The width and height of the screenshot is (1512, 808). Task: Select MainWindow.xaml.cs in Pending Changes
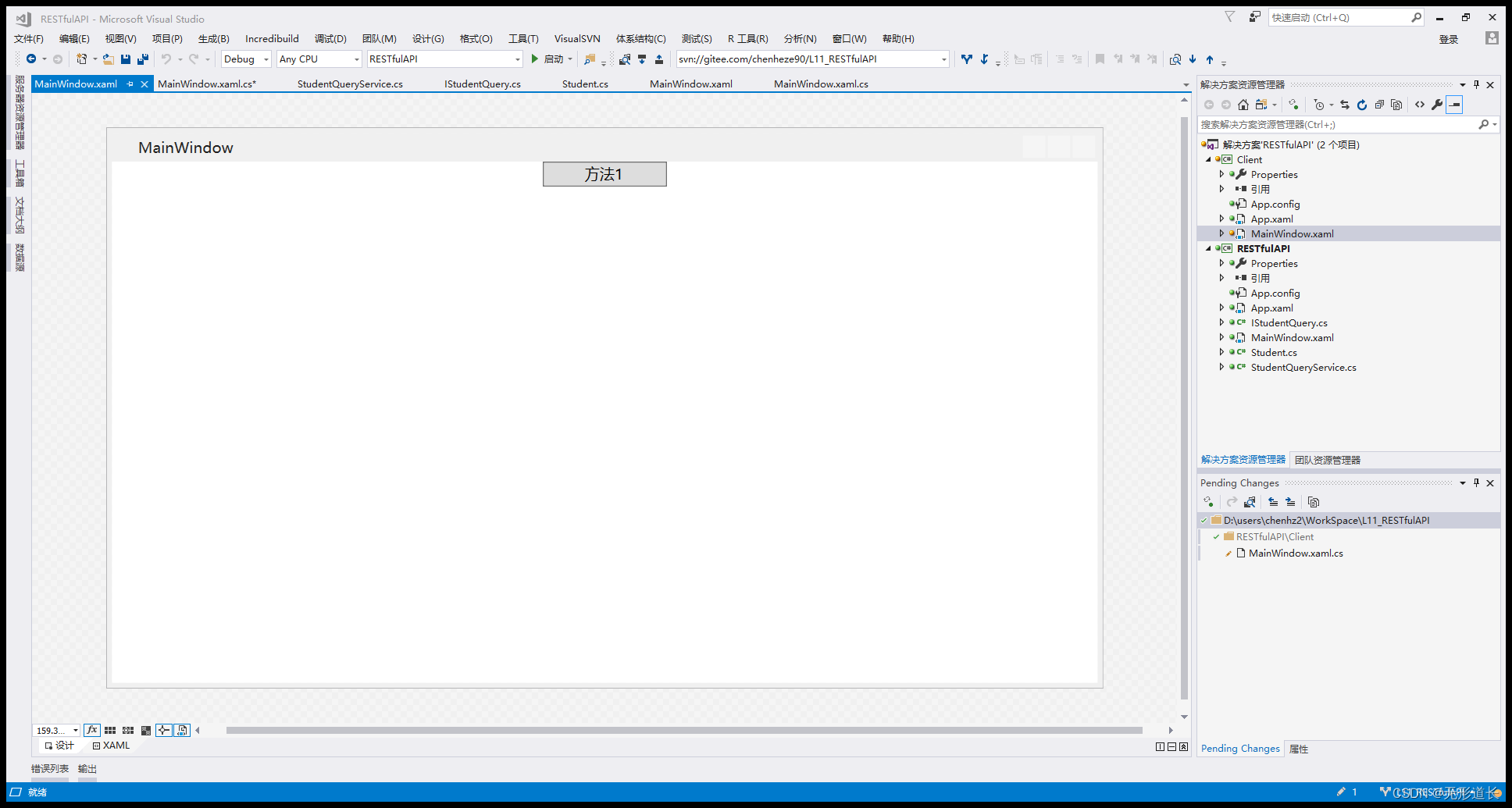point(1296,553)
